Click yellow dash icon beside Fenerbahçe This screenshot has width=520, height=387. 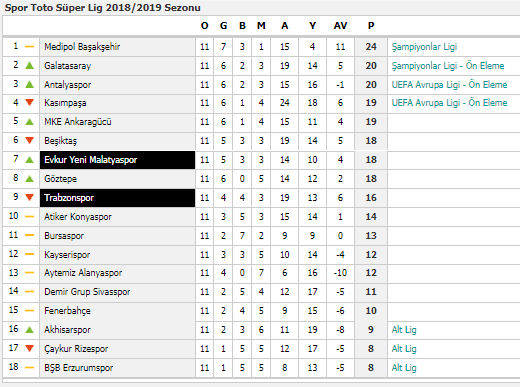[x=30, y=311]
